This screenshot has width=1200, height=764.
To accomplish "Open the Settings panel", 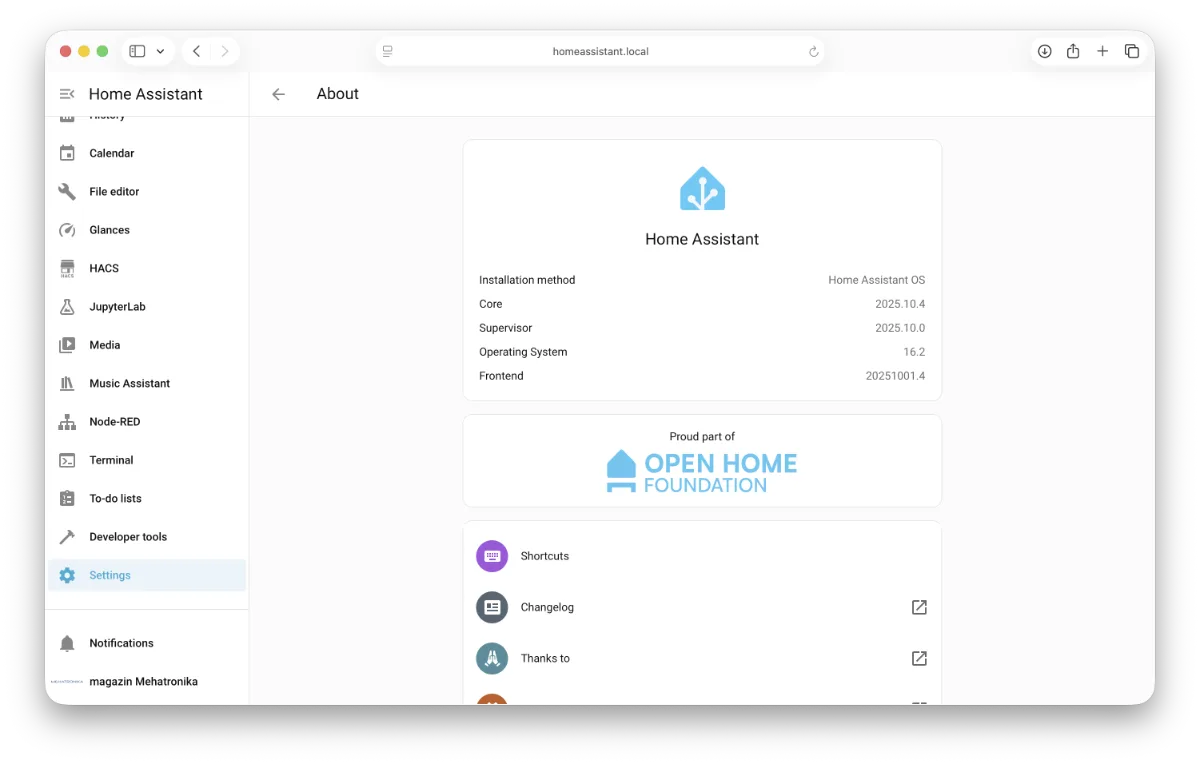I will (110, 575).
